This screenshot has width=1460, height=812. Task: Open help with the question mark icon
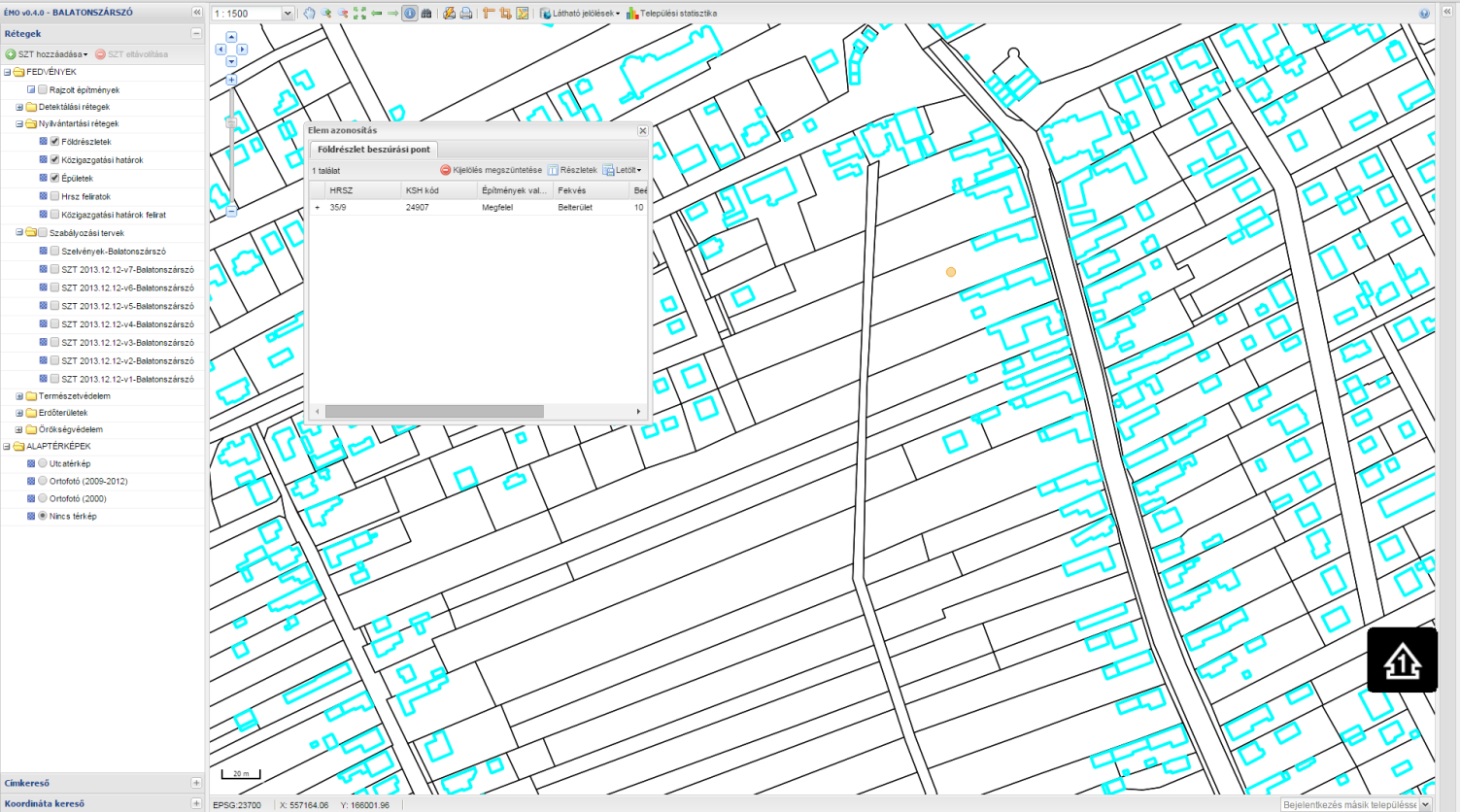pos(1424,14)
